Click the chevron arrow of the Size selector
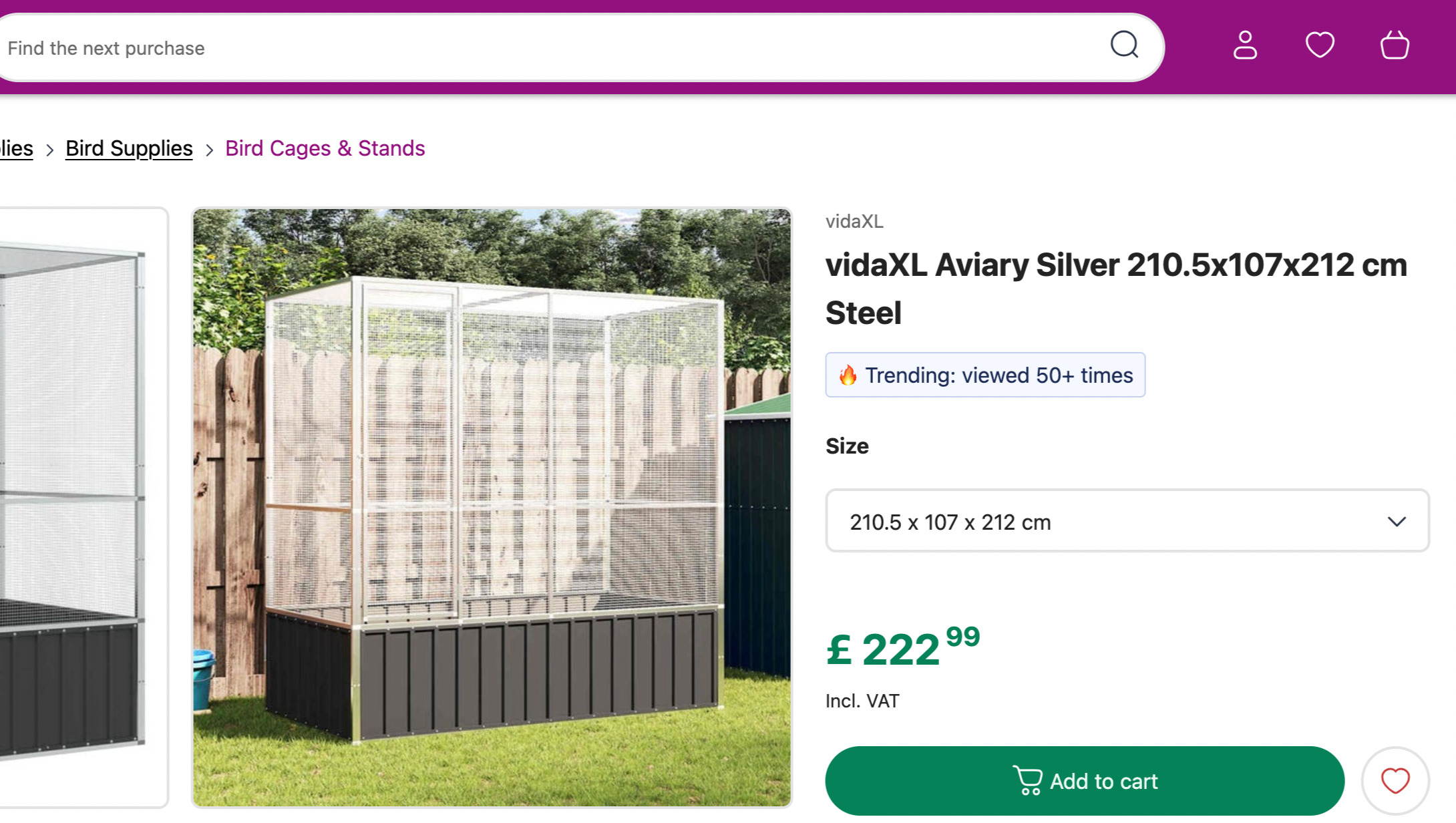 pos(1397,521)
